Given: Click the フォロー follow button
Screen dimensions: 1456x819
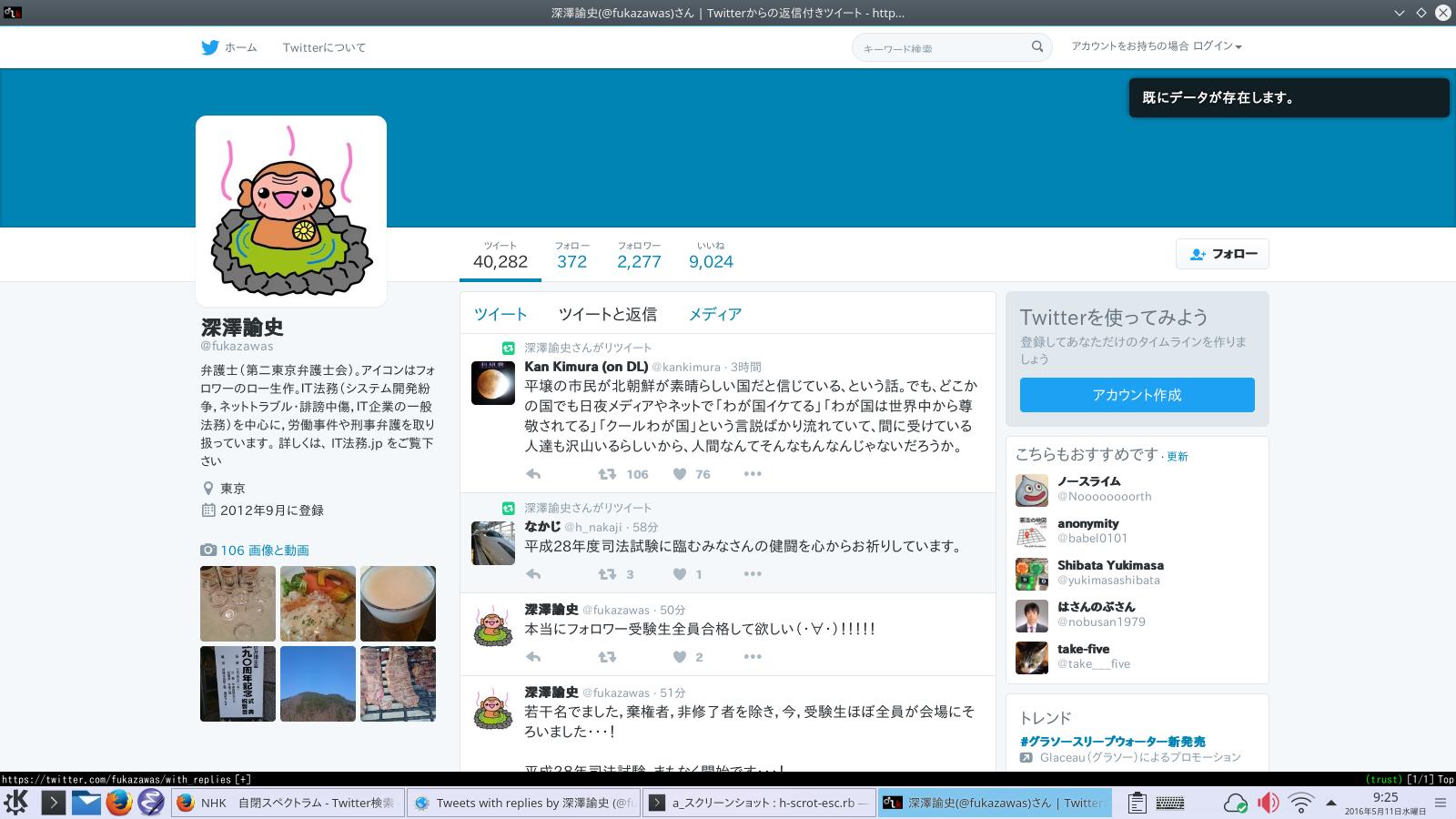Looking at the screenshot, I should click(1222, 254).
